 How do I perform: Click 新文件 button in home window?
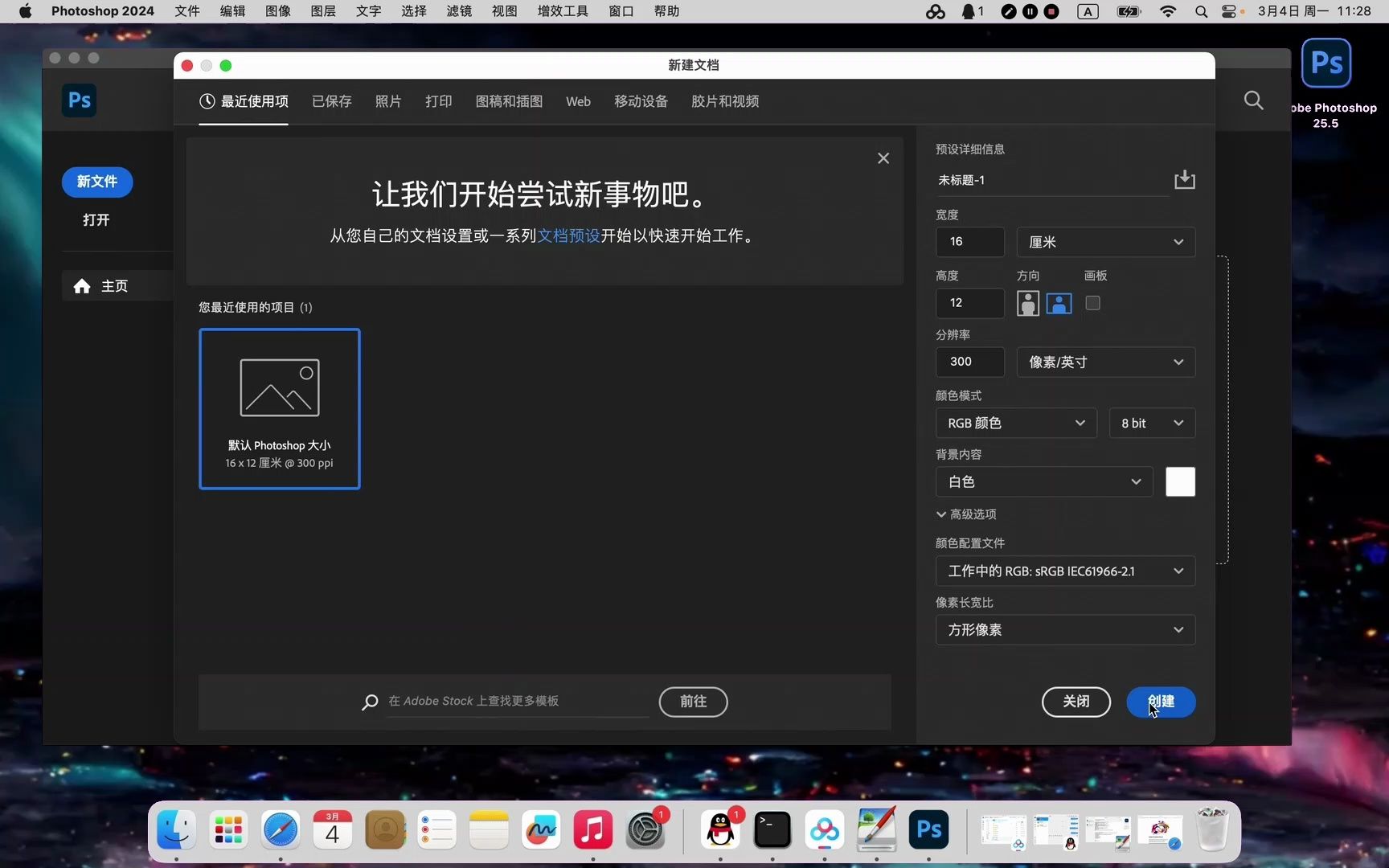coord(97,182)
